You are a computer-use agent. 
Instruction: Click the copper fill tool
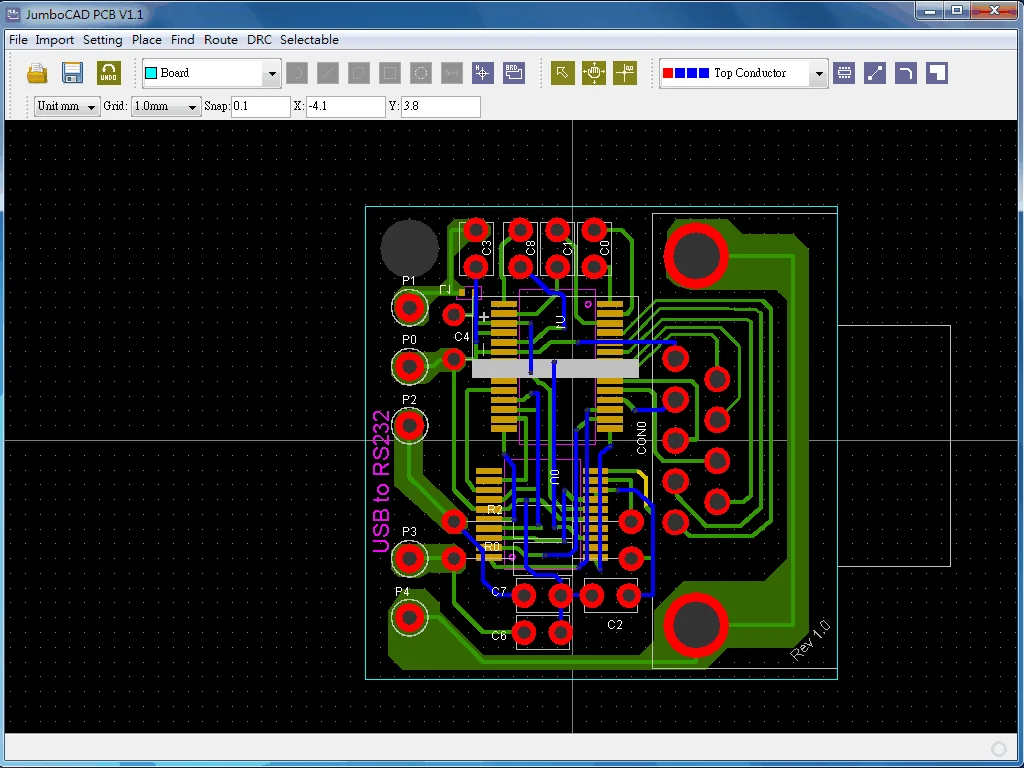tap(937, 72)
